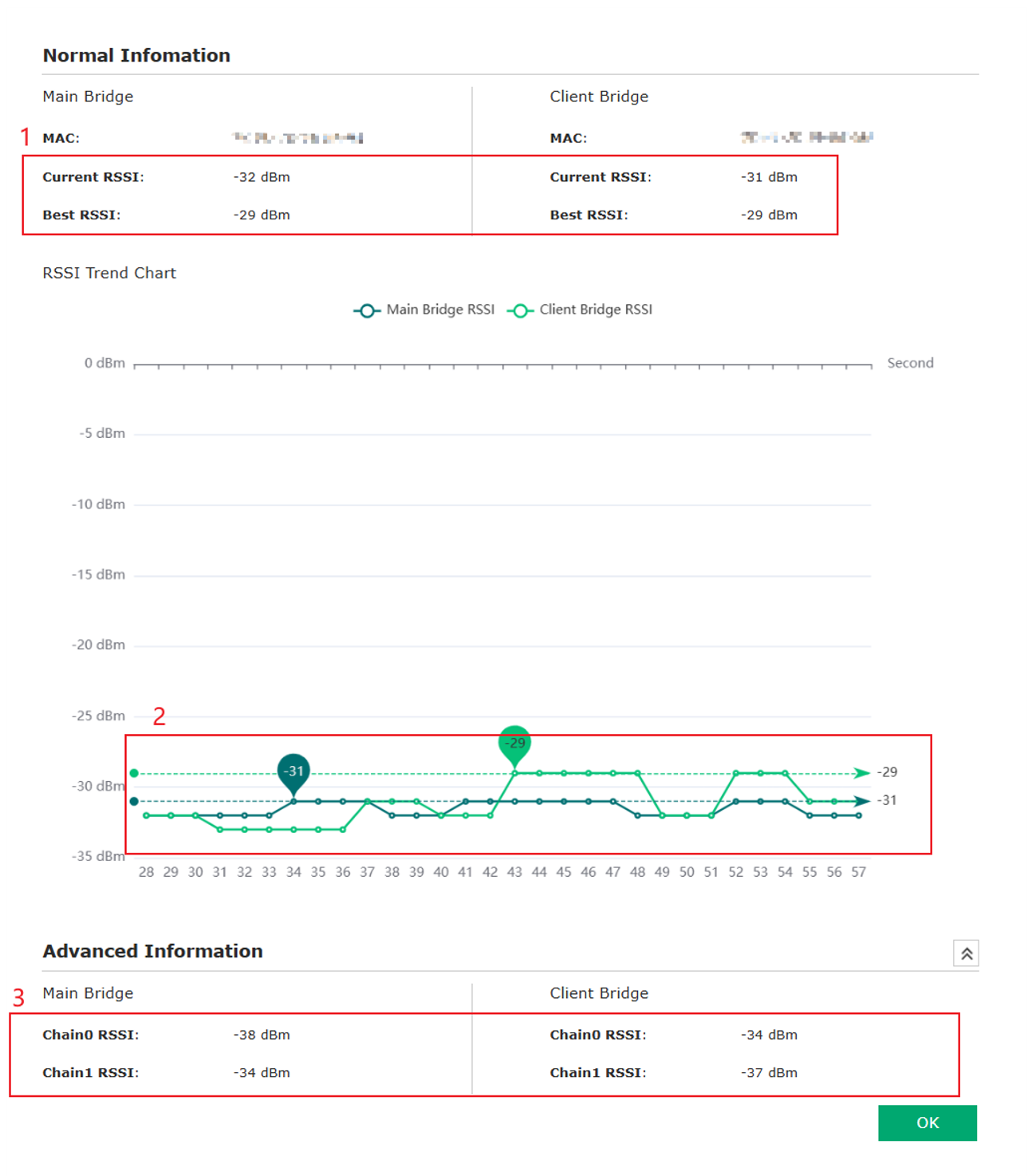Click the Client Bridge Chain0 RSSI value -34 dBm
The height and width of the screenshot is (1176, 1028).
pos(769,1035)
